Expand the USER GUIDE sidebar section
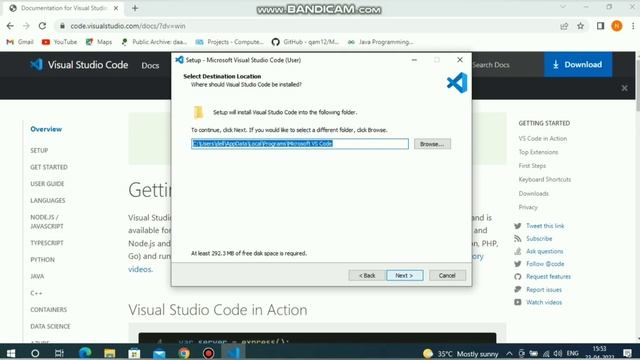This screenshot has height=360, width=640. tap(47, 184)
